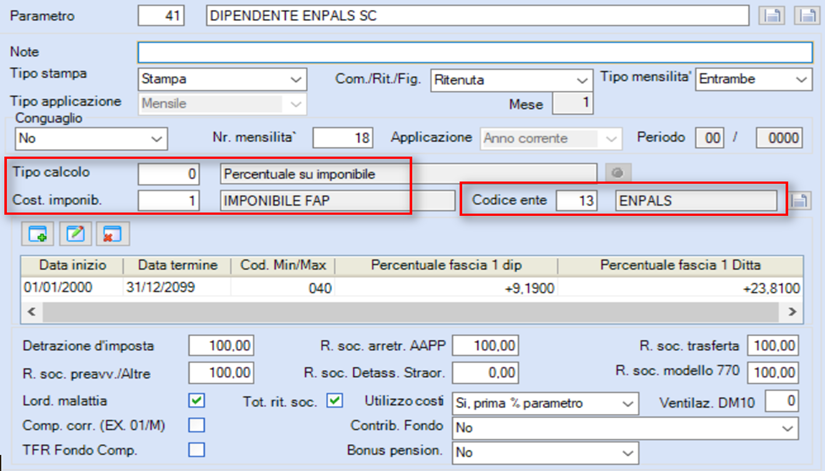Screen dimensions: 825x471
Task: Click the ENPALS ente description field
Action: click(x=696, y=201)
